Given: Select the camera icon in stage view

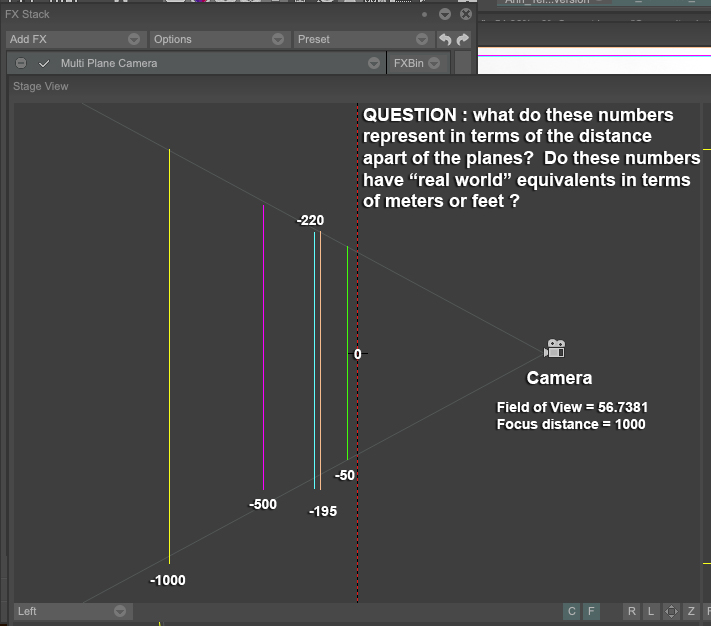Looking at the screenshot, I should (555, 349).
